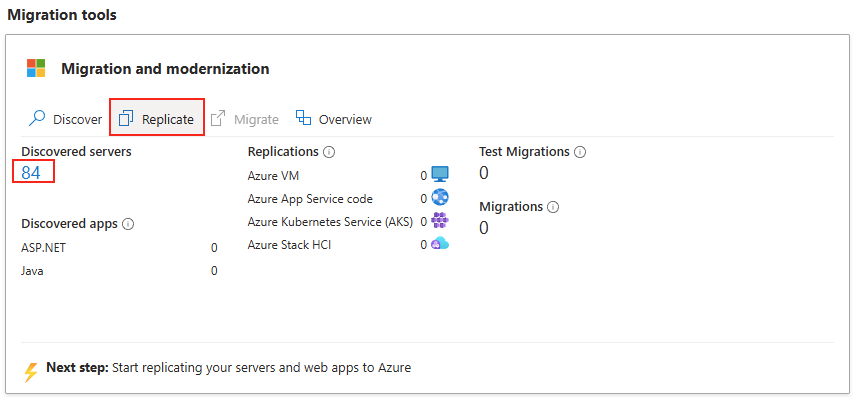Click the Migrate arrow icon
Image resolution: width=861 pixels, height=397 pixels.
[x=218, y=118]
